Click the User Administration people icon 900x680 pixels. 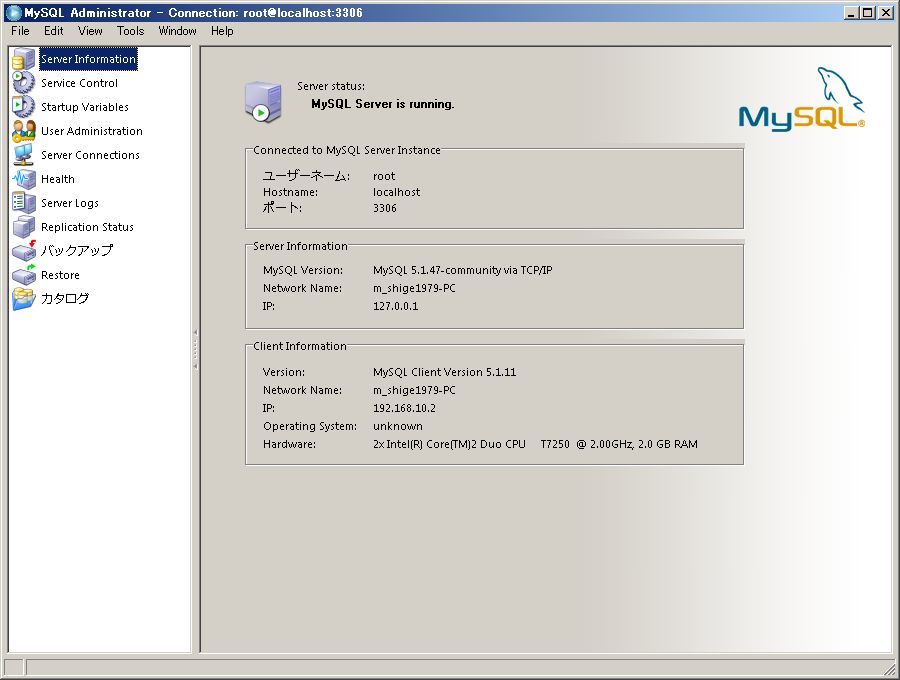[x=24, y=131]
